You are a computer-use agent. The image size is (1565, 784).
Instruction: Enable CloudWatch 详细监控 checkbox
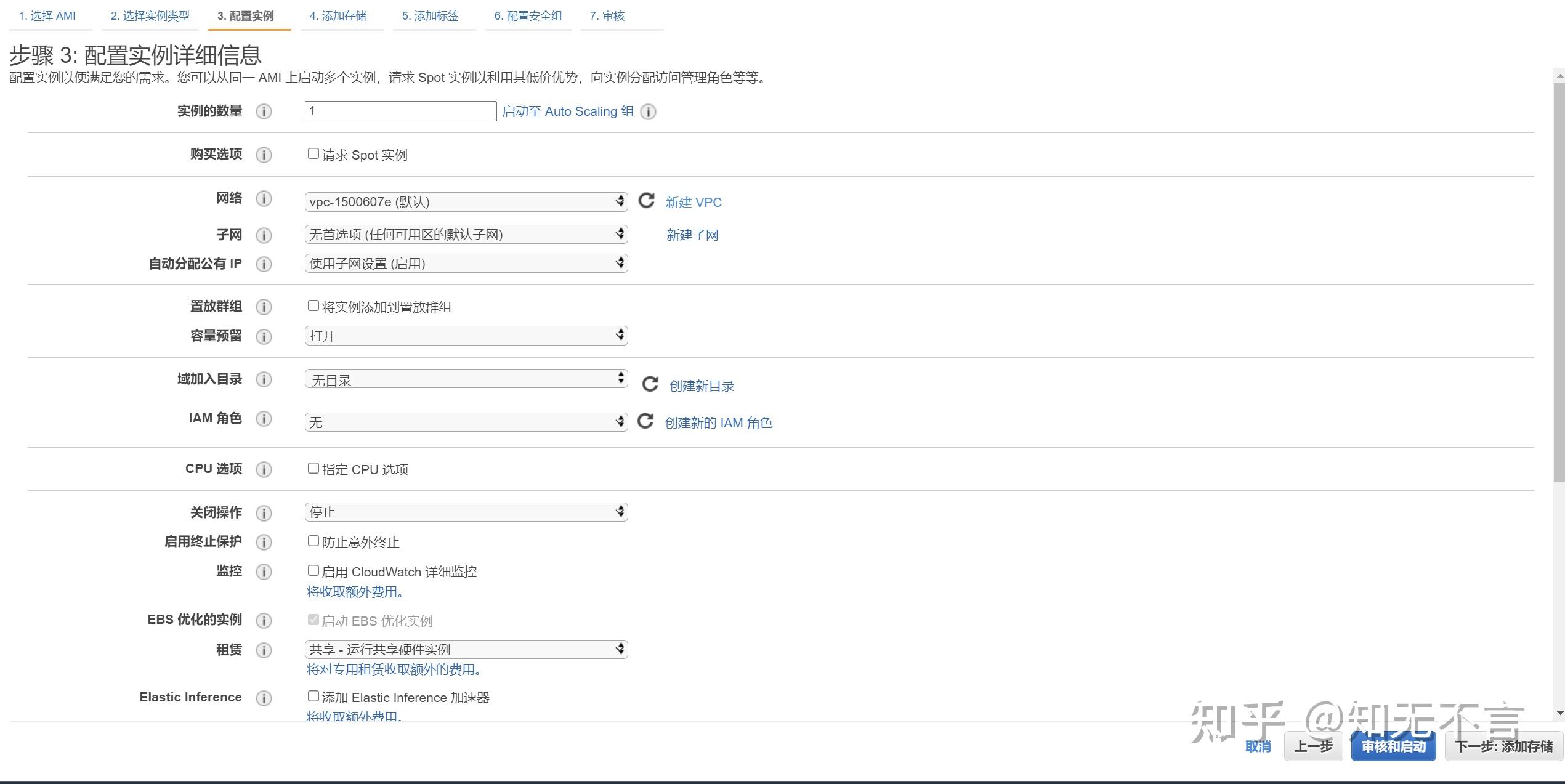click(x=313, y=571)
